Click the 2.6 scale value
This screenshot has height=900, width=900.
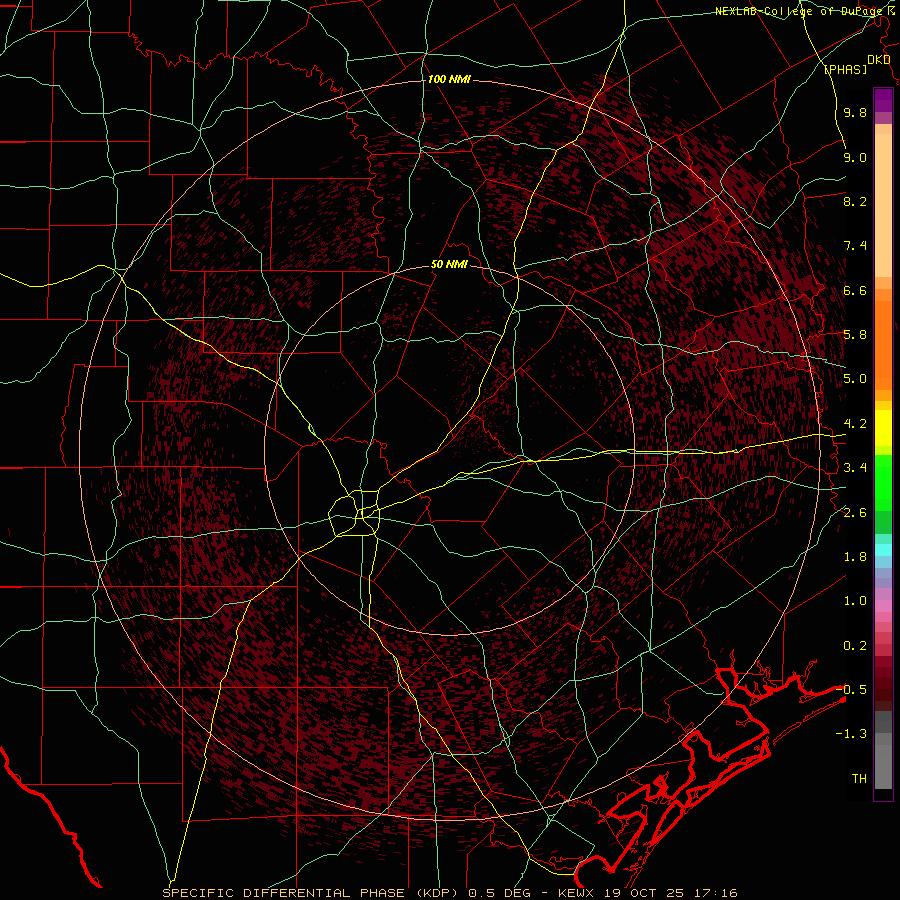click(x=855, y=513)
